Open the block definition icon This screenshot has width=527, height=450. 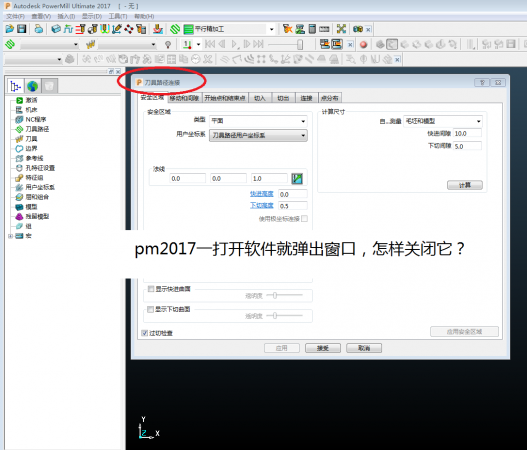point(56,29)
